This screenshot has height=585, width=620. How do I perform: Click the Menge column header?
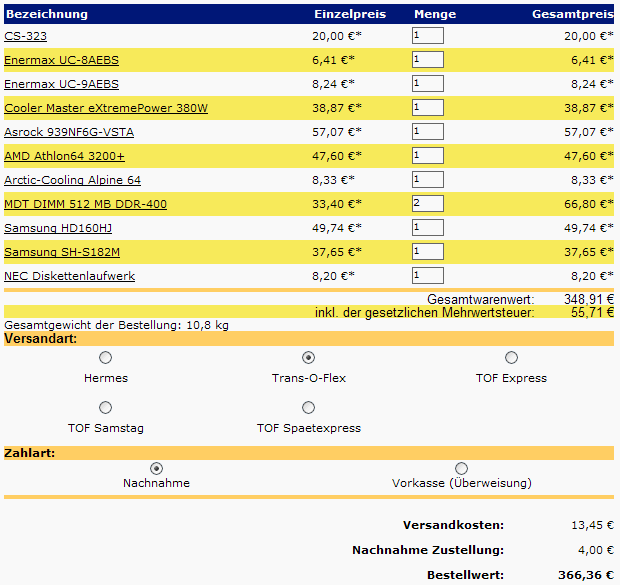tap(435, 14)
